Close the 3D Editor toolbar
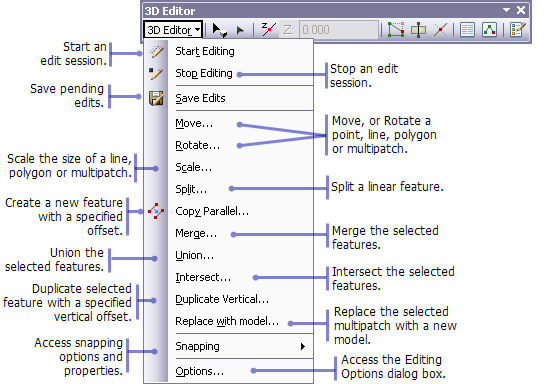Screen dimensions: 549x384 (x=521, y=10)
